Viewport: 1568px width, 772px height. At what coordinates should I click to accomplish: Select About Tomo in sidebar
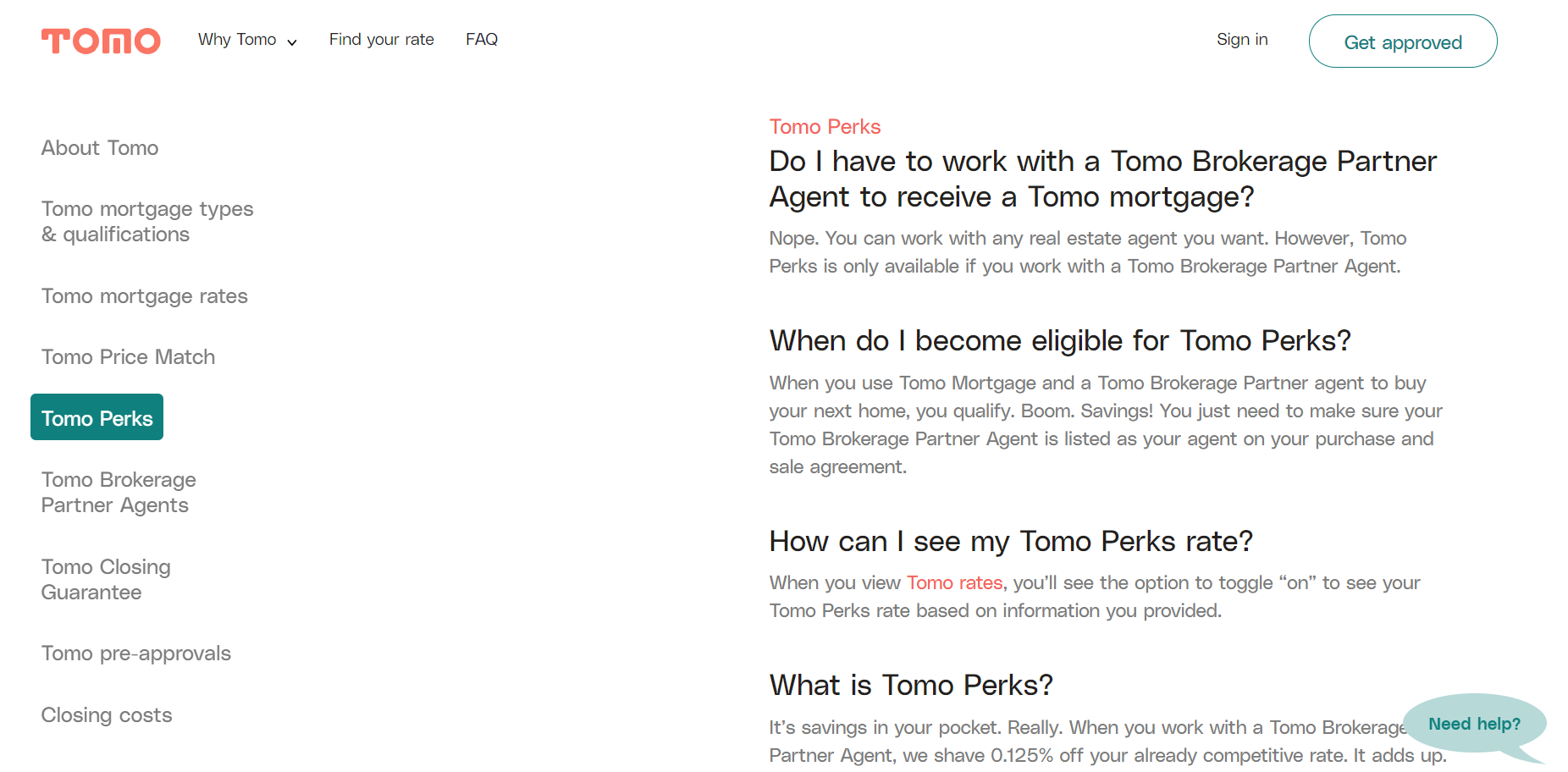[100, 148]
